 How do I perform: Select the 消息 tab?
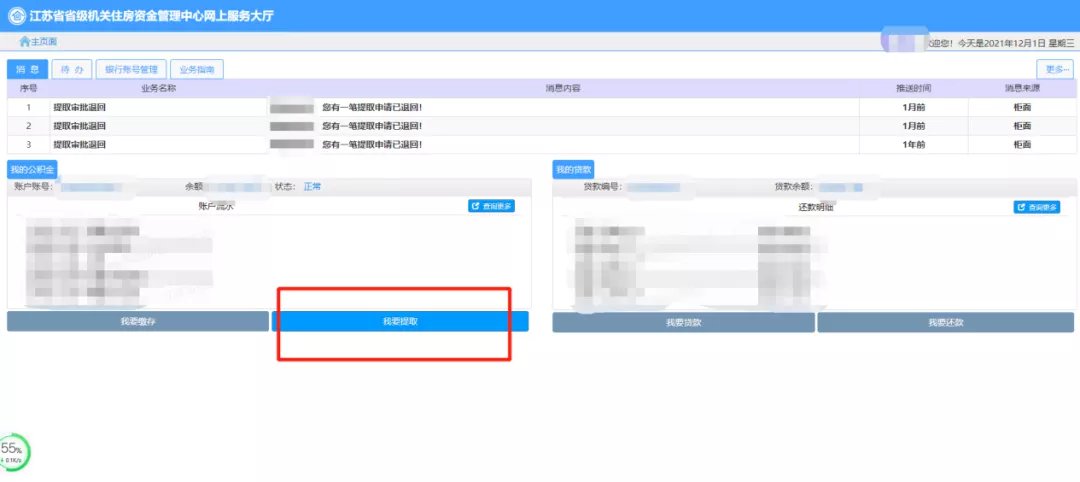click(x=28, y=70)
